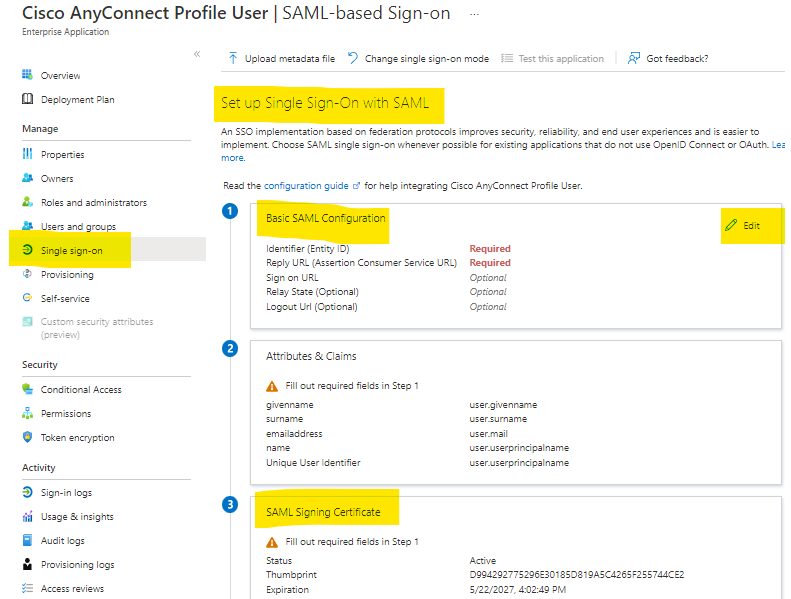Open Token encryption settings
Image resolution: width=791 pixels, height=599 pixels.
(x=77, y=438)
